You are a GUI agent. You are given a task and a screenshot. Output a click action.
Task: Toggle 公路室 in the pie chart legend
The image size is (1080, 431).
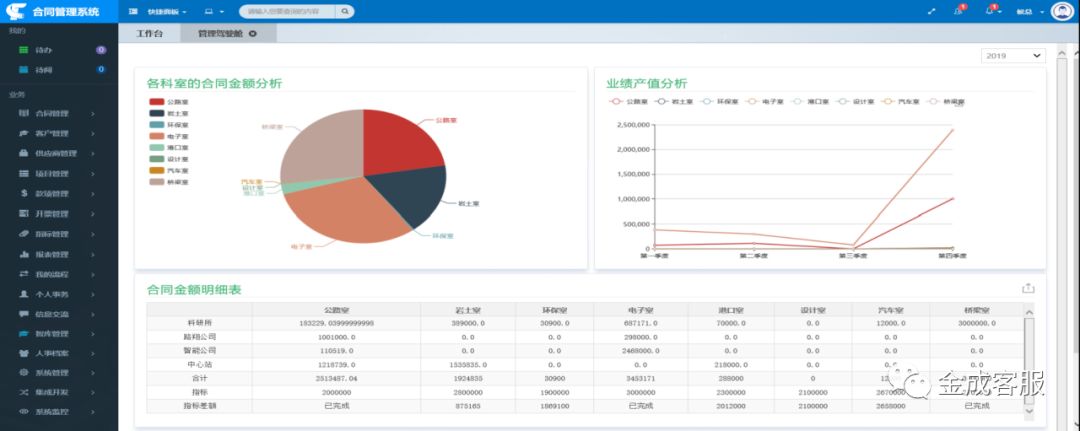click(169, 102)
